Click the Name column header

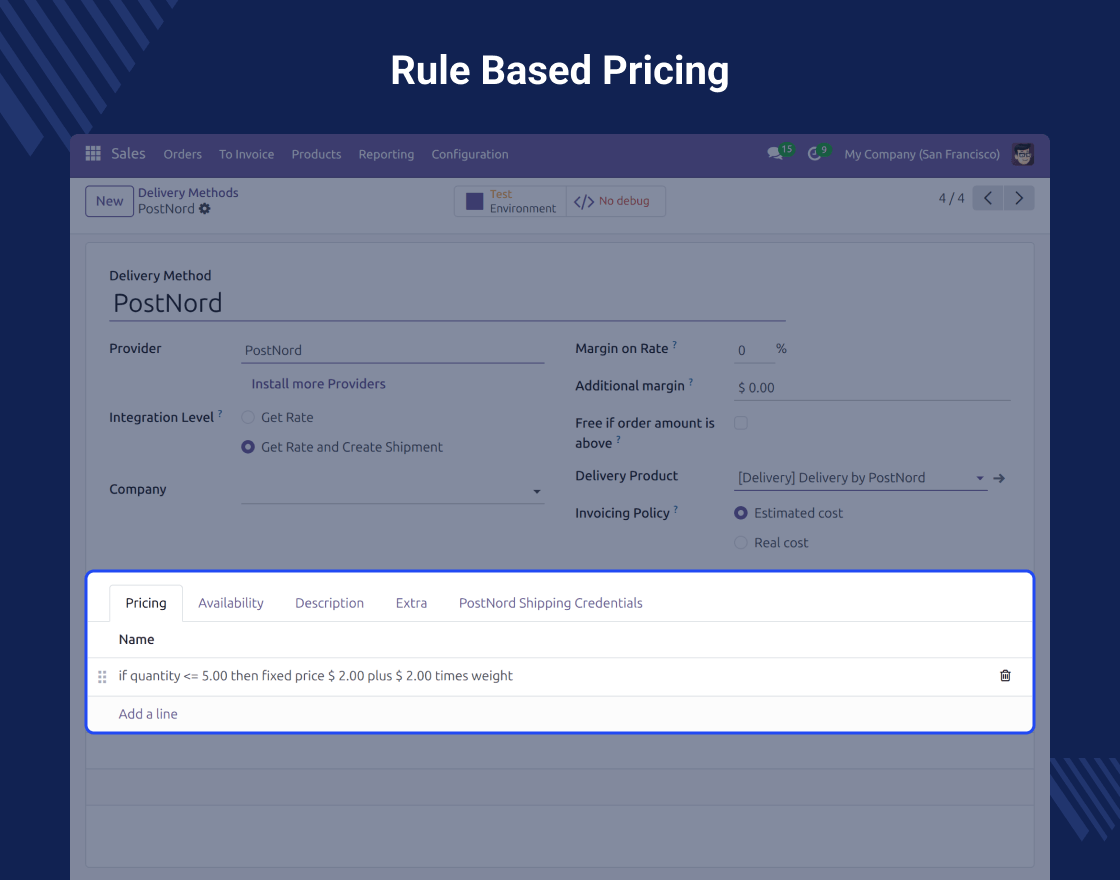pos(136,639)
